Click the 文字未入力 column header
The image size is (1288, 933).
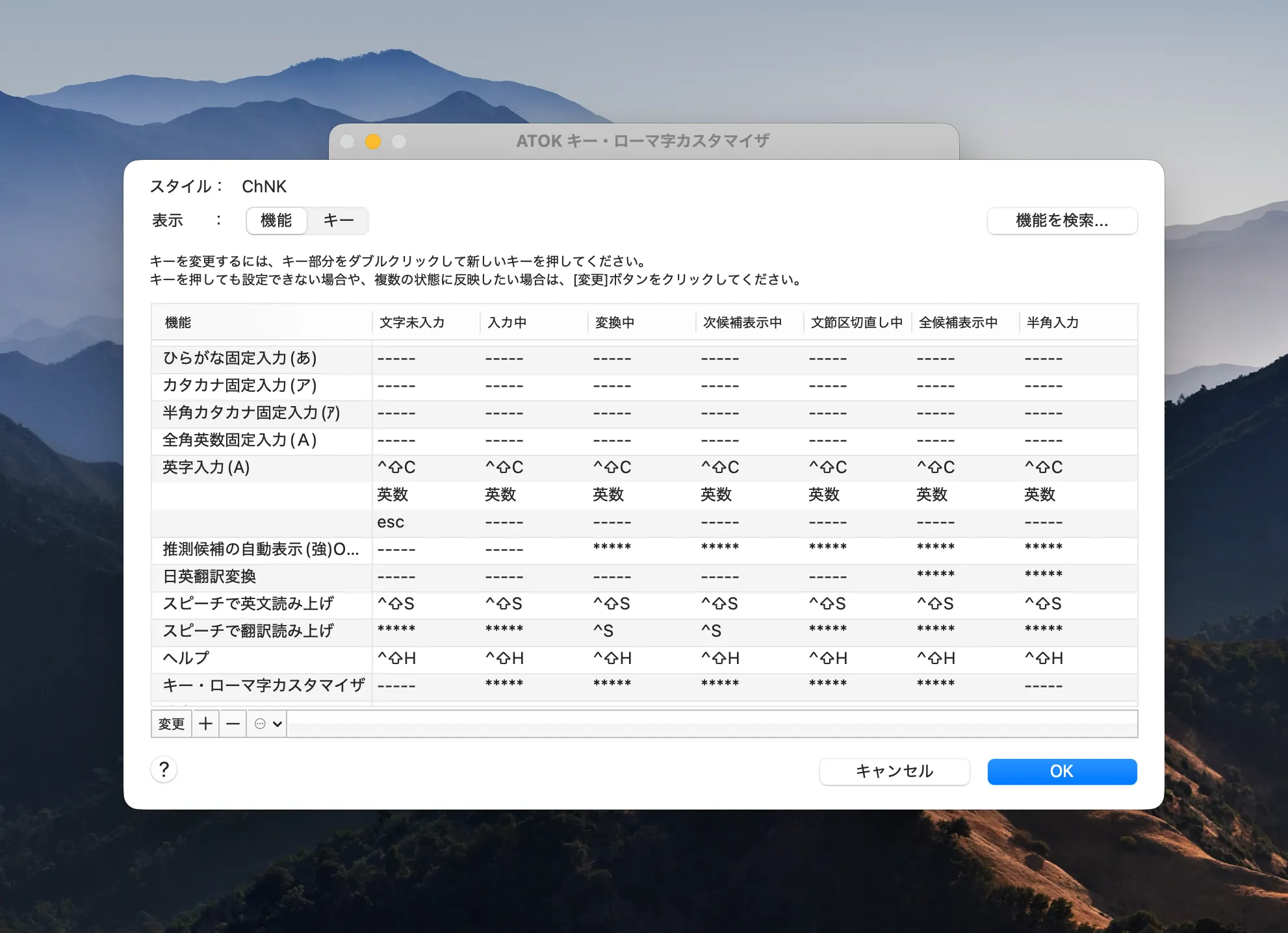tap(426, 322)
